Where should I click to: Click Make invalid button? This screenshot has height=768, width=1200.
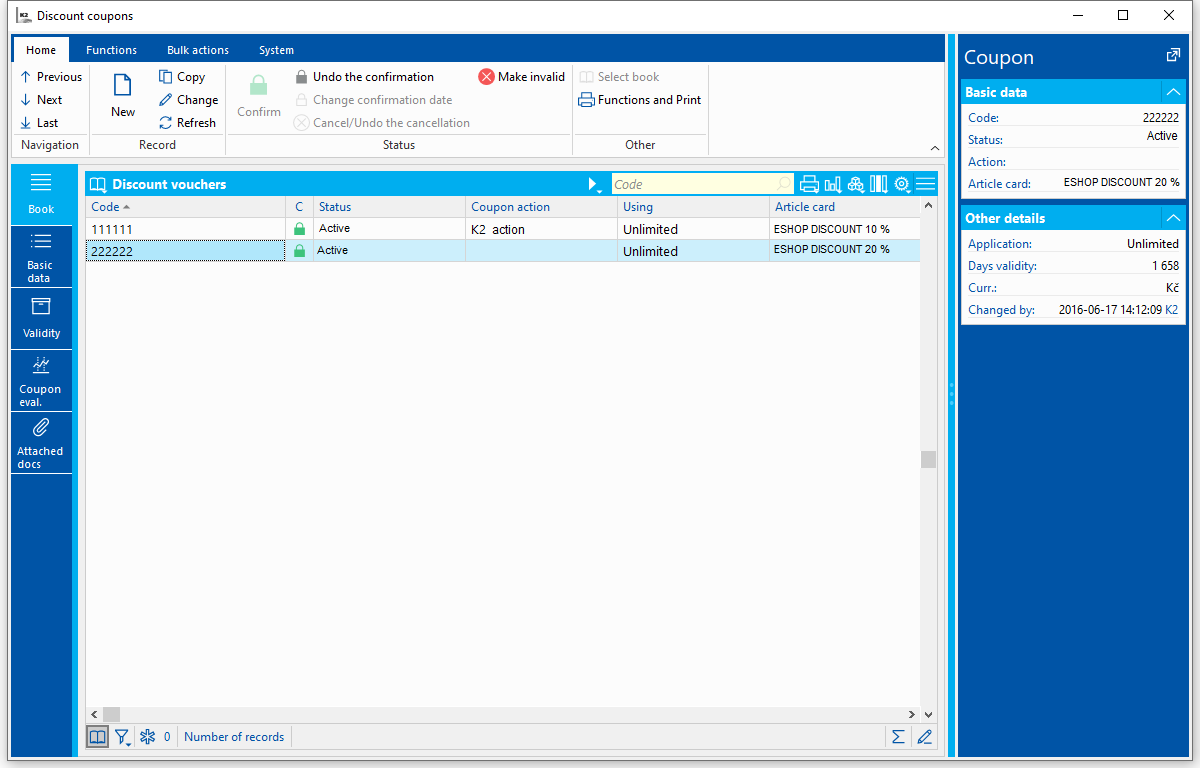[521, 77]
